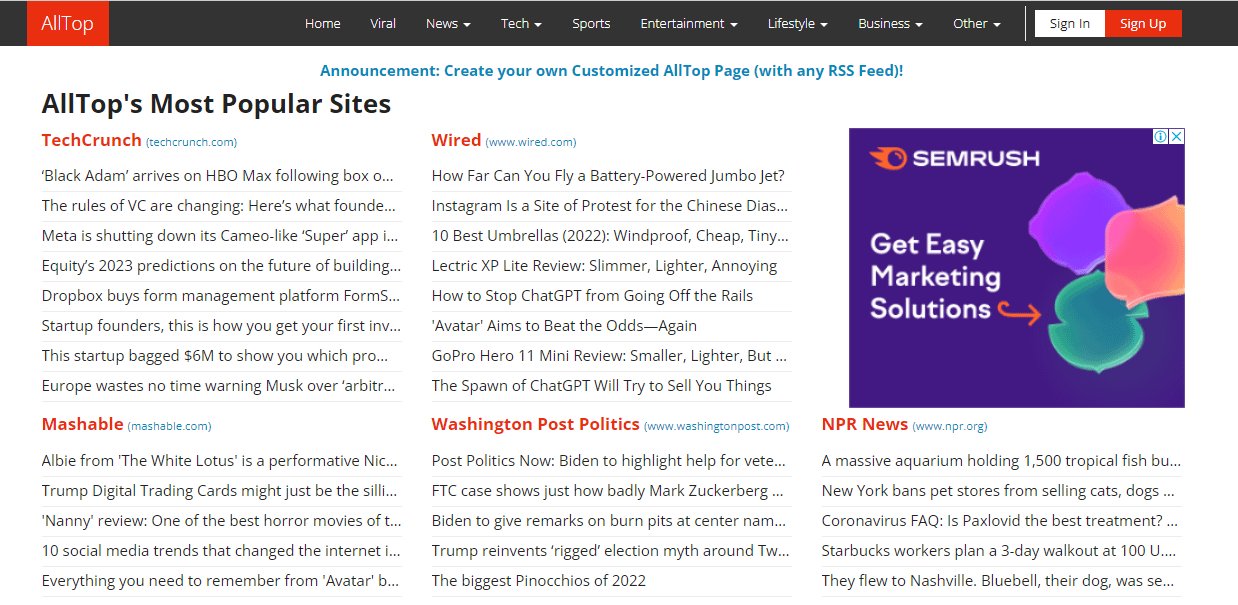Visit www.wired.com source link
1238x605 pixels.
[x=531, y=142]
